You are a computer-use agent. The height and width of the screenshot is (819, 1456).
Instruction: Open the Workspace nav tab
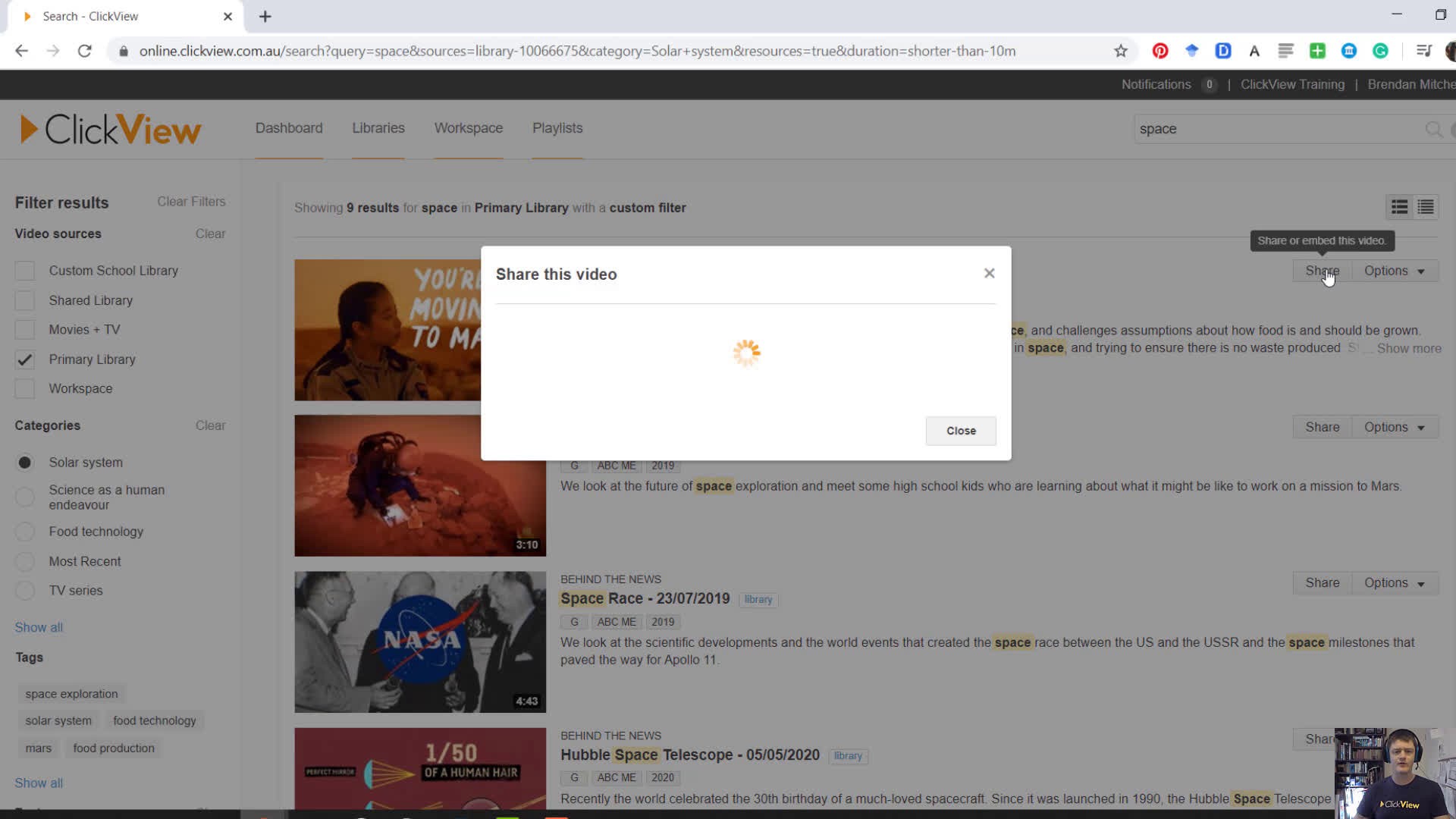(x=469, y=128)
